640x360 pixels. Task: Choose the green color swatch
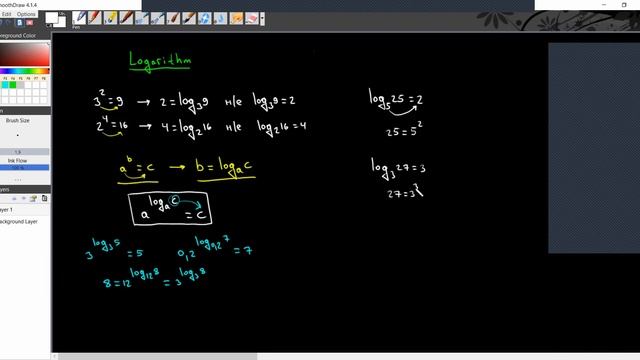(13, 85)
